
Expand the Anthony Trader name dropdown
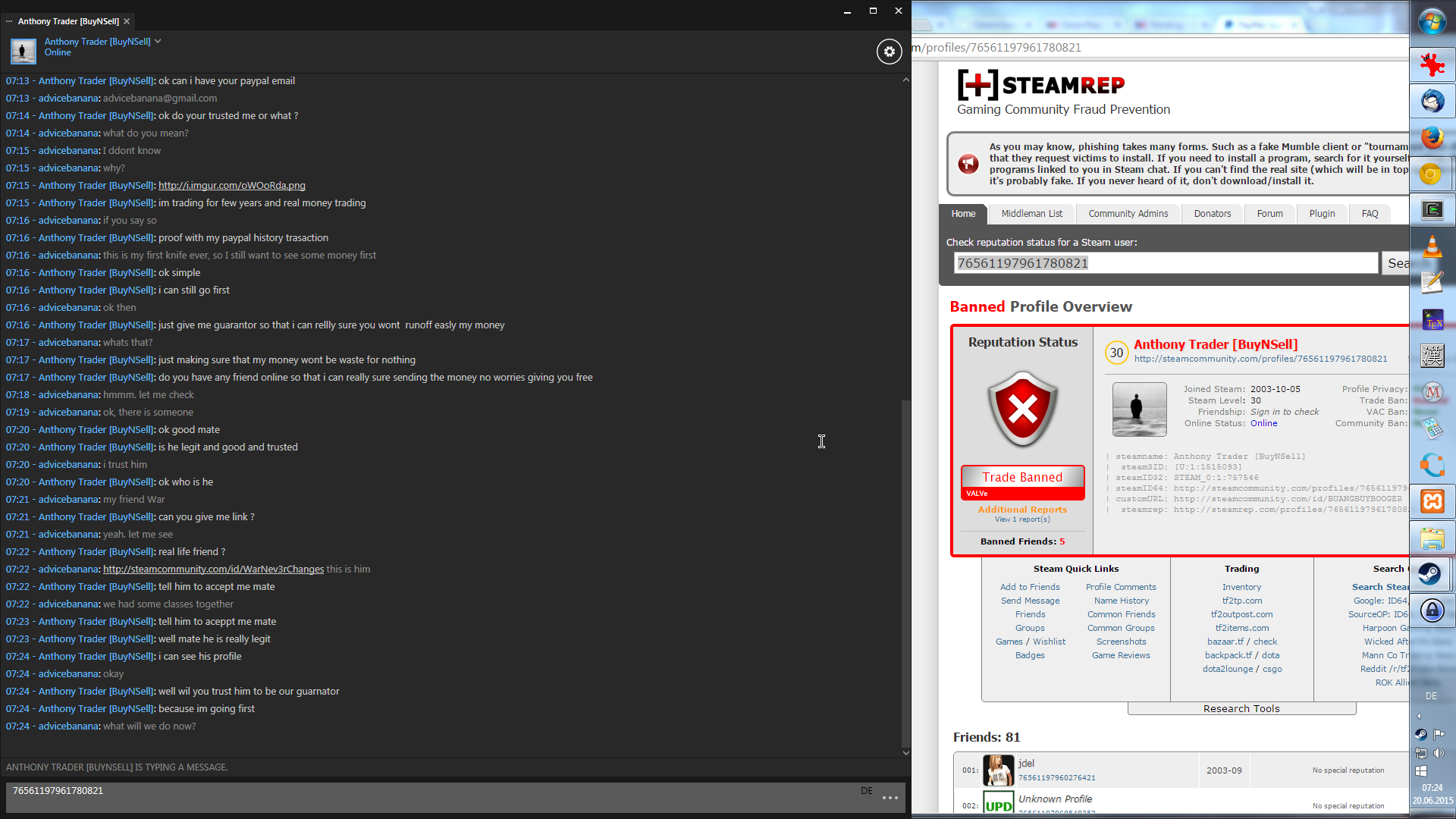[x=158, y=42]
